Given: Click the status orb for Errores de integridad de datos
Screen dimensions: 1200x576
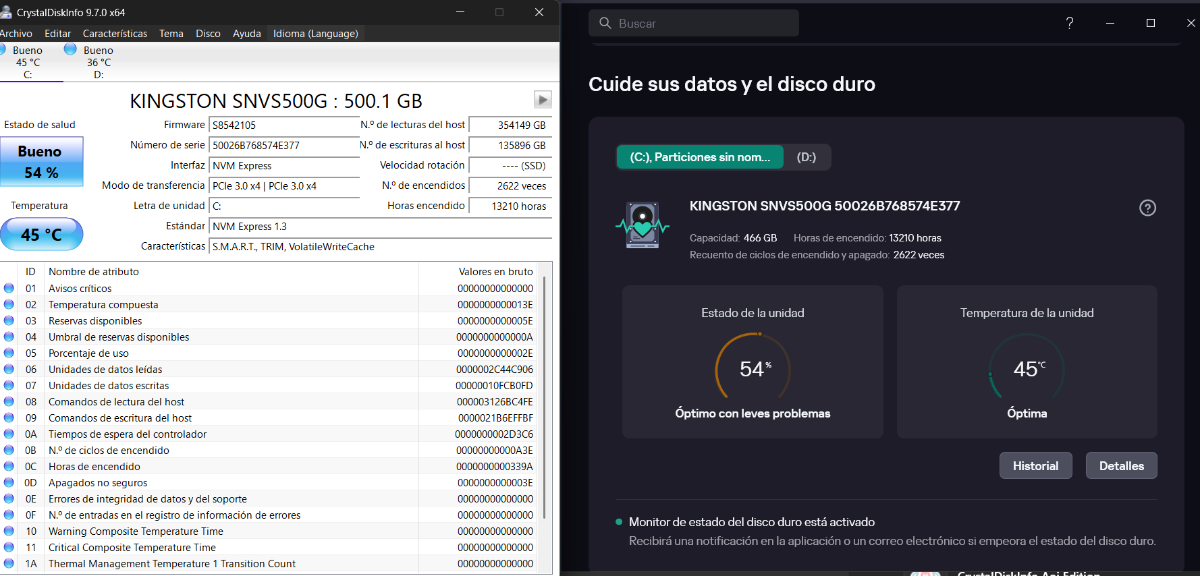Looking at the screenshot, I should tap(9, 498).
